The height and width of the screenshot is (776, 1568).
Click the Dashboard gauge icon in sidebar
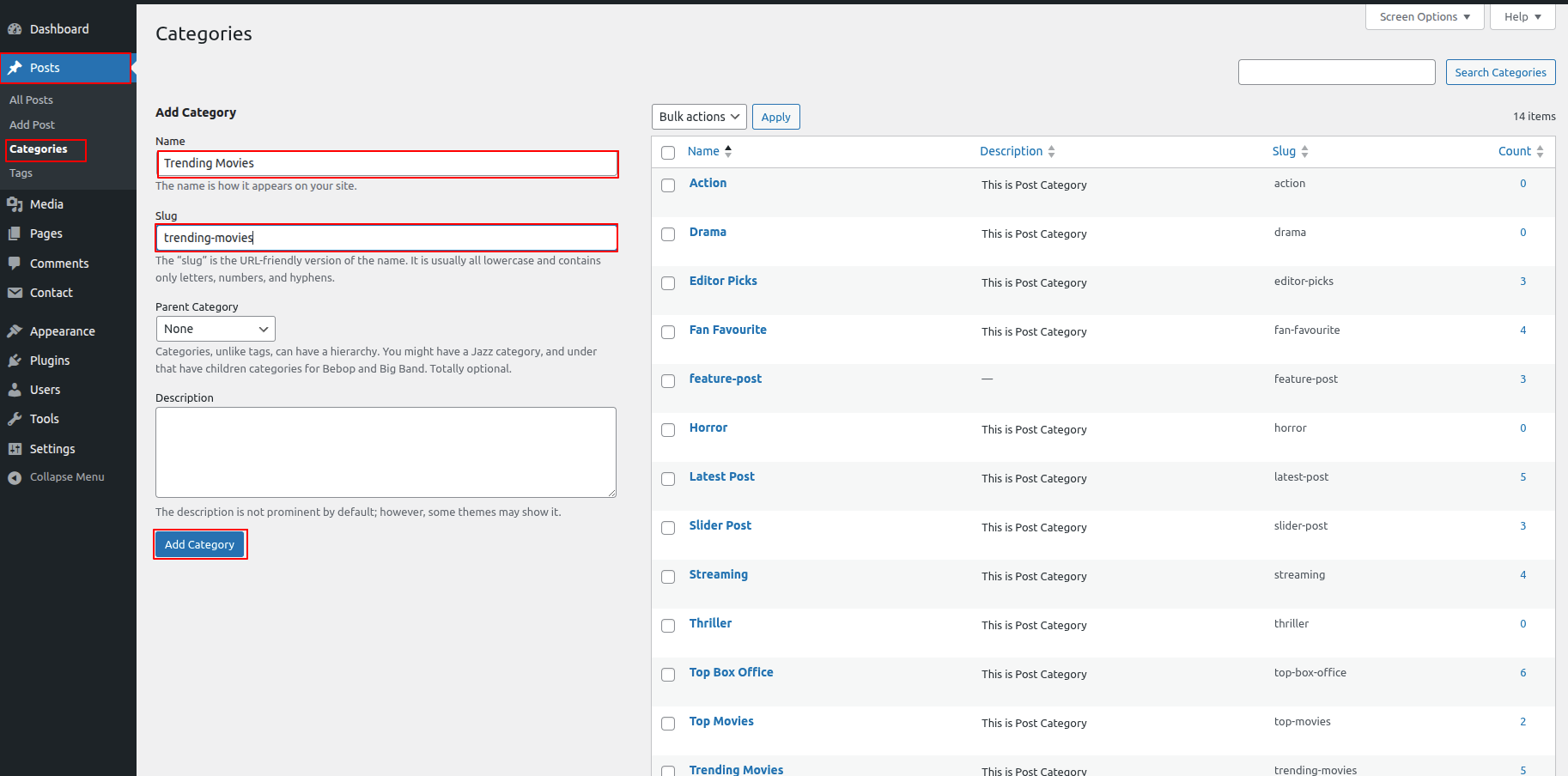coord(15,29)
